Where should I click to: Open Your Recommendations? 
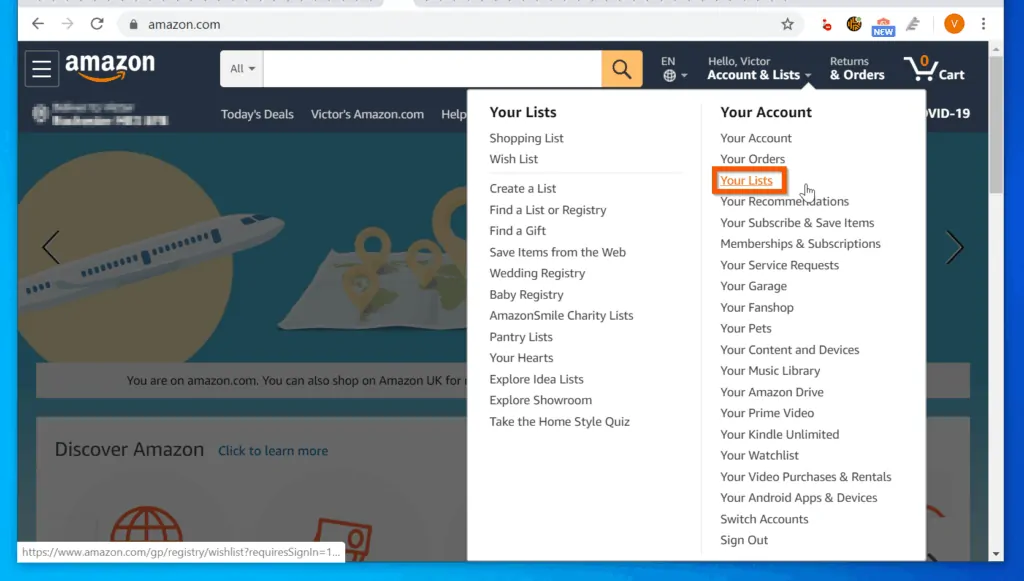784,202
